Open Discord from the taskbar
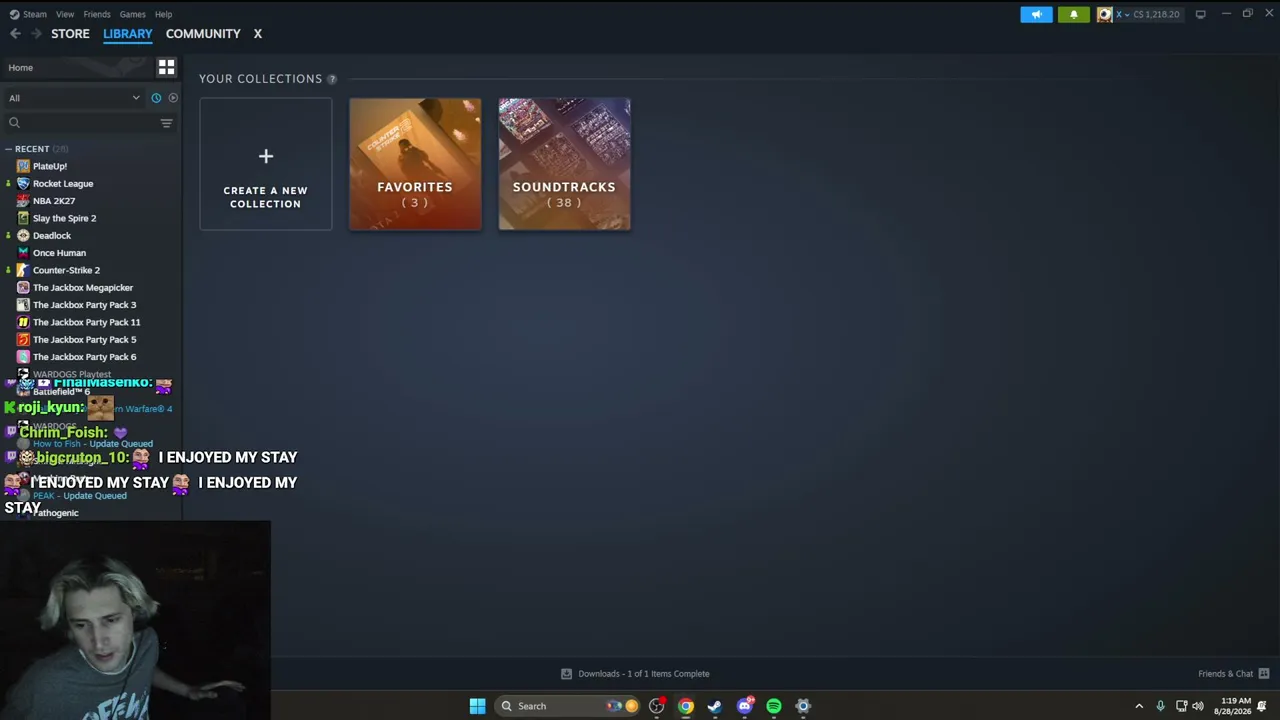Screen dimensions: 1280x720 click(x=744, y=706)
